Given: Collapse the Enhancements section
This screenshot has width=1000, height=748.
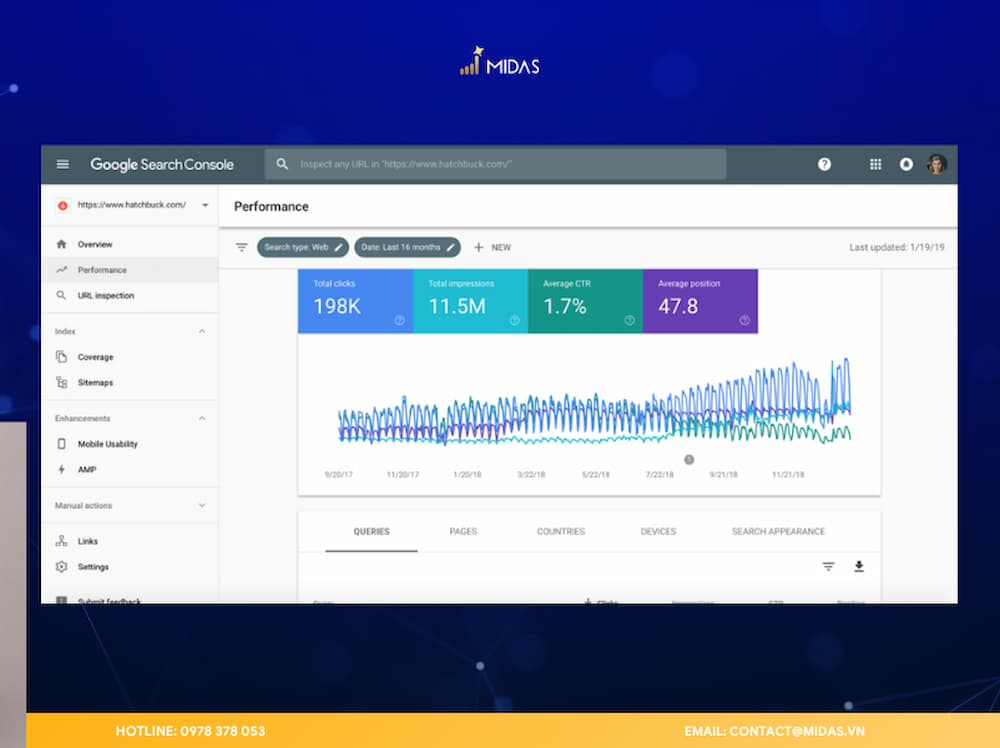Looking at the screenshot, I should (202, 418).
